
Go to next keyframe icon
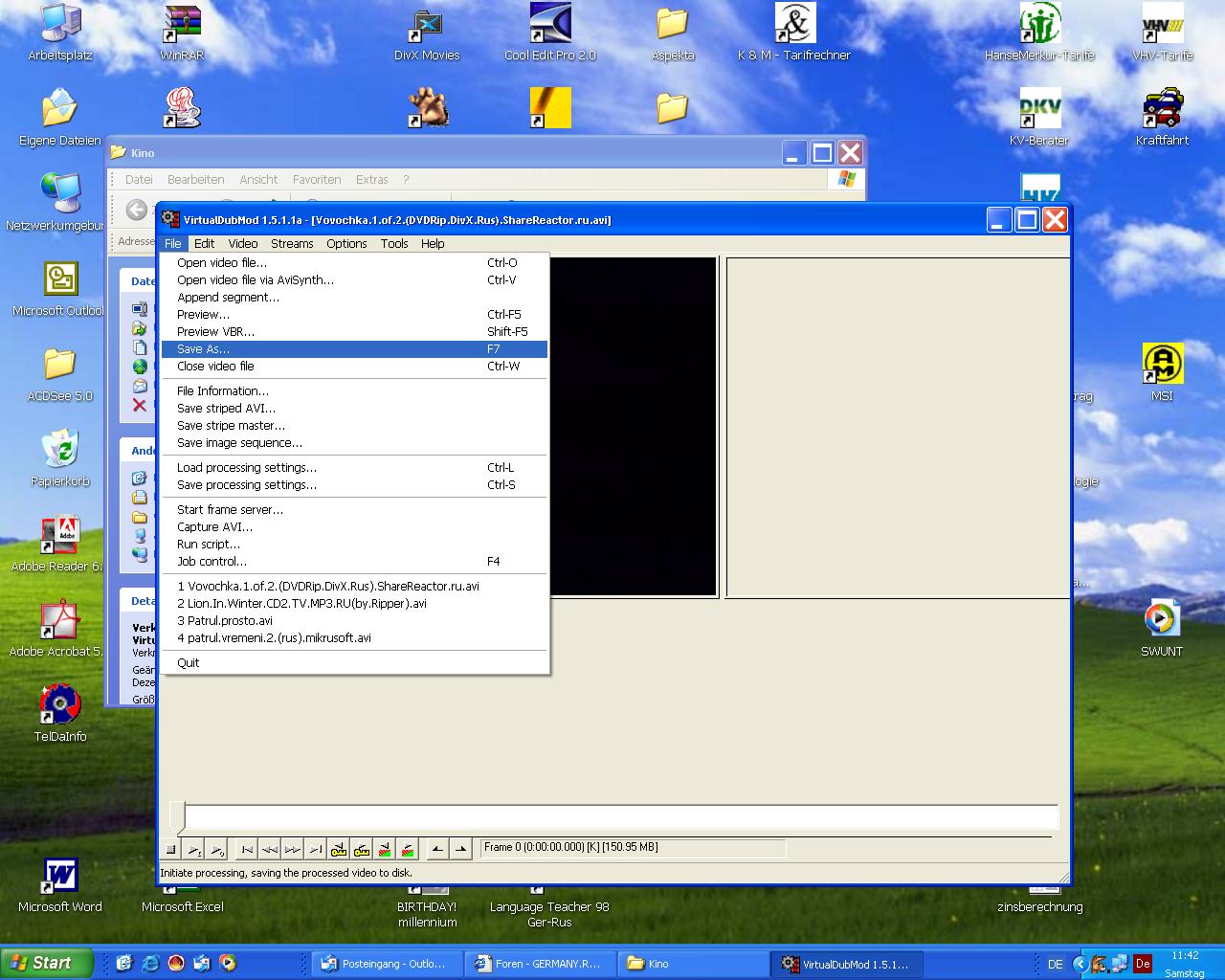362,849
